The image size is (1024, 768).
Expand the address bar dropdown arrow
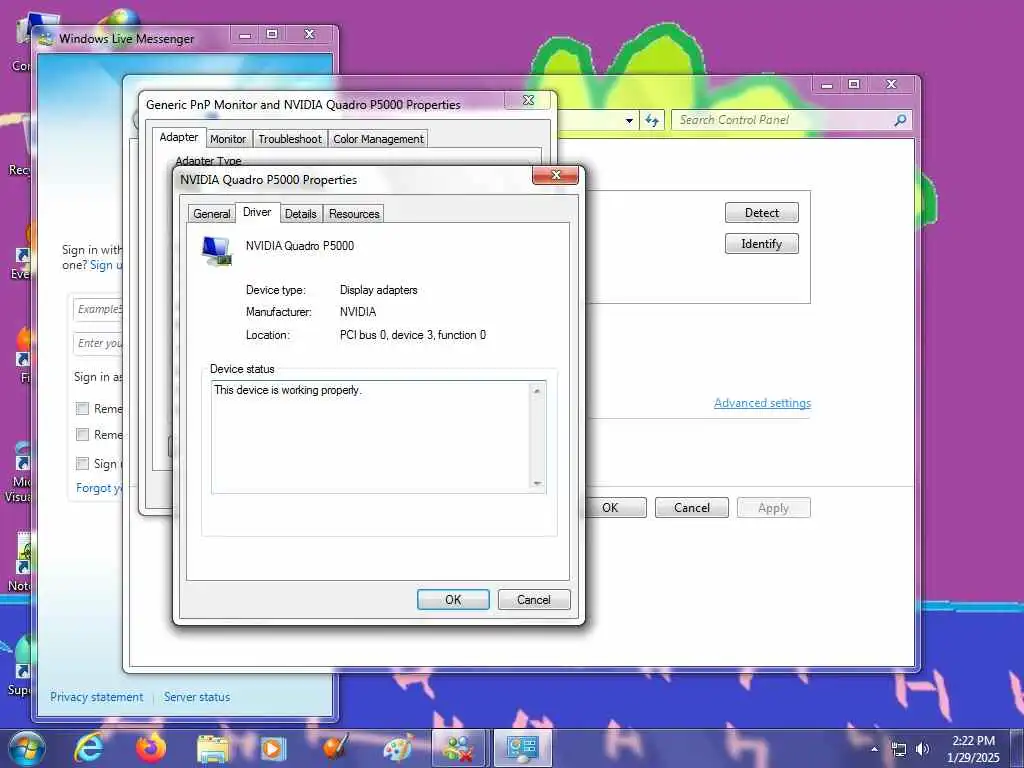pyautogui.click(x=629, y=120)
